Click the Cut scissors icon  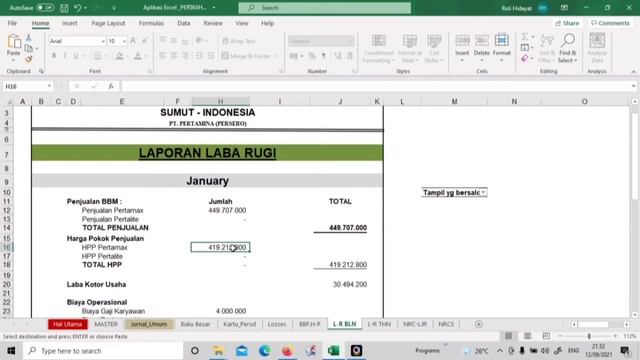click(29, 37)
